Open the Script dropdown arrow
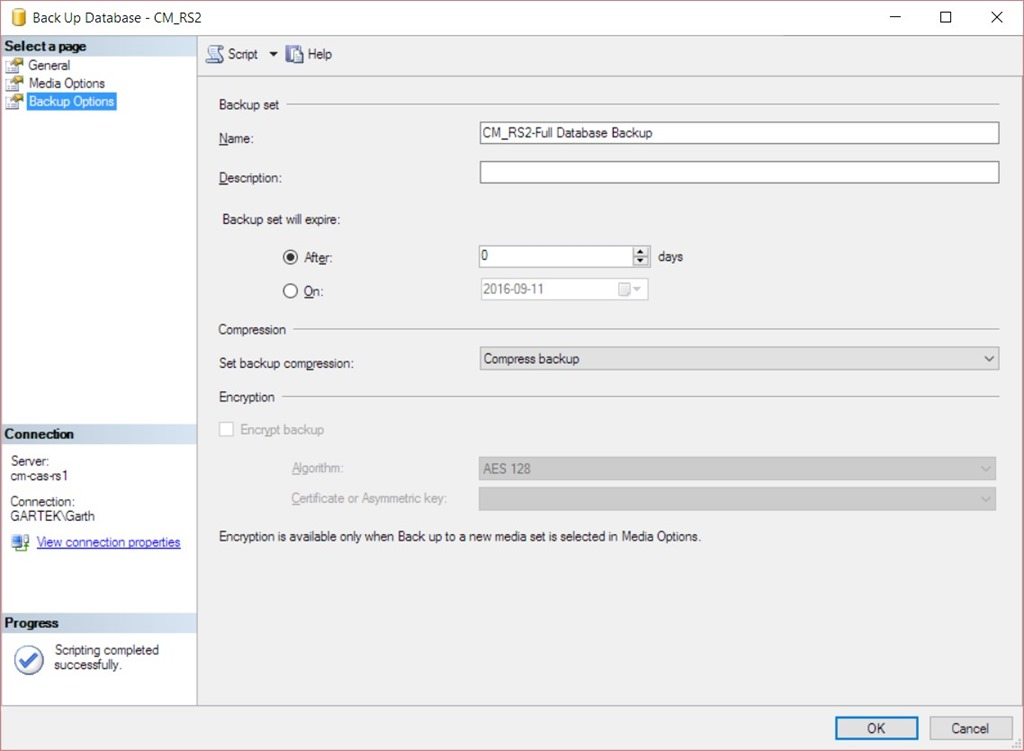Screen dimensions: 1024x751 (x=274, y=53)
